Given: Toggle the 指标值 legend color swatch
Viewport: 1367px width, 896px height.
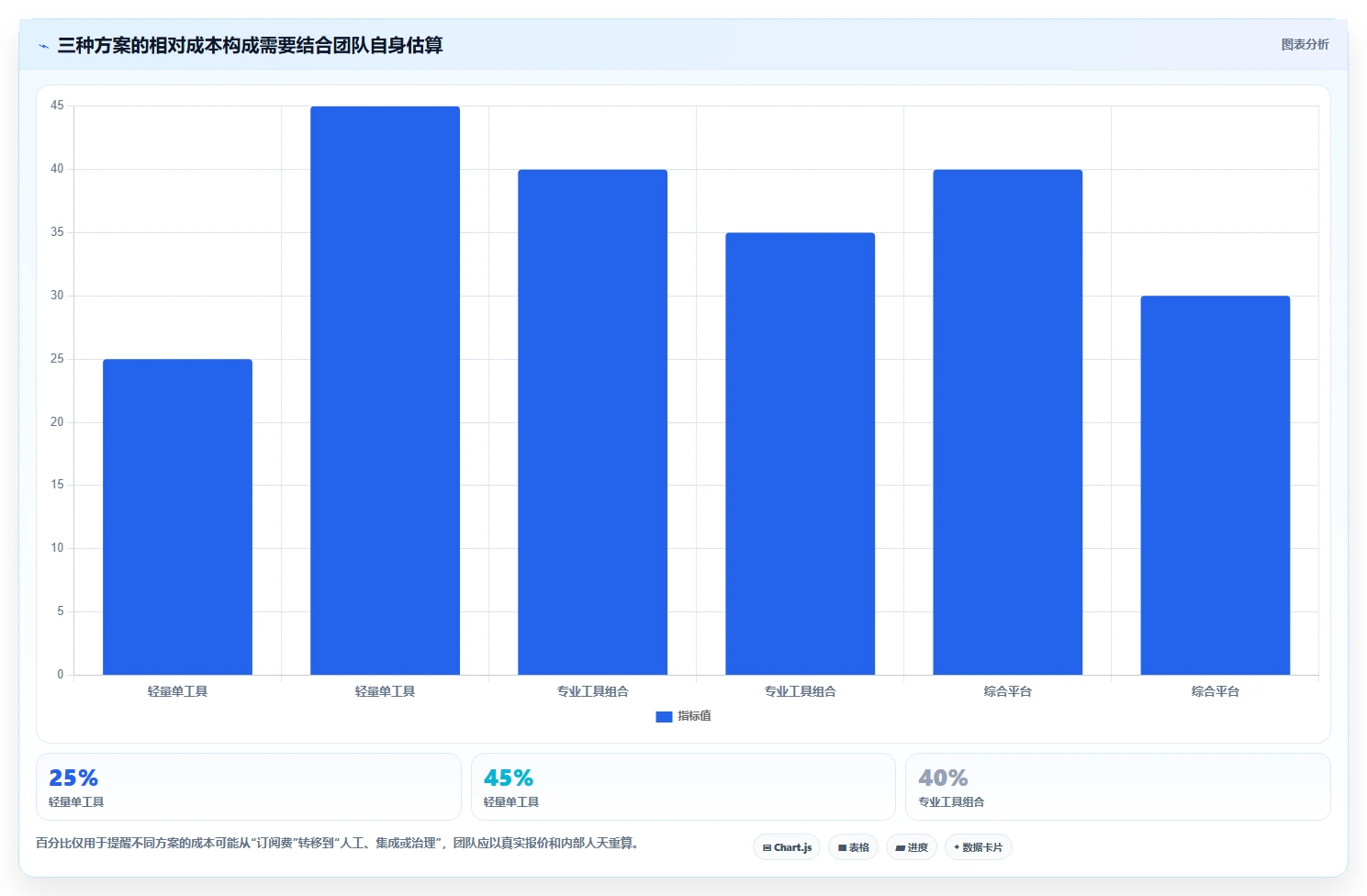Looking at the screenshot, I should click(664, 717).
